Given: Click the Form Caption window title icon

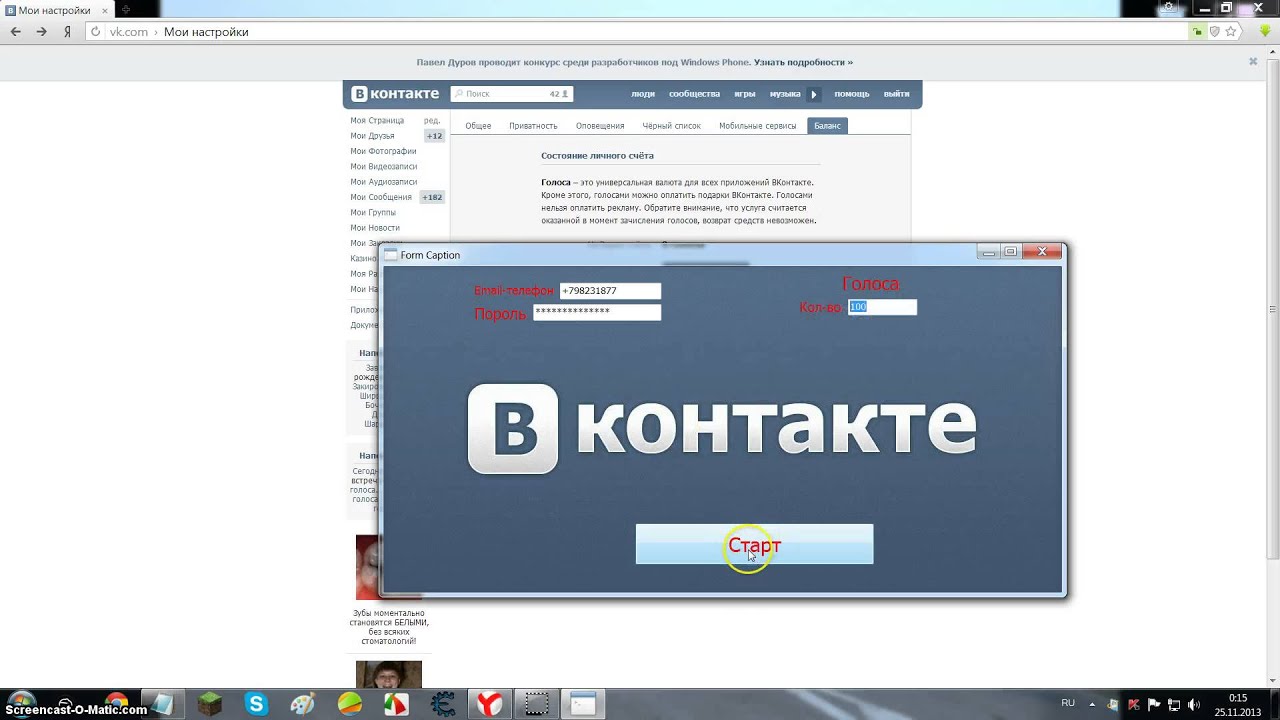Looking at the screenshot, I should tap(391, 255).
